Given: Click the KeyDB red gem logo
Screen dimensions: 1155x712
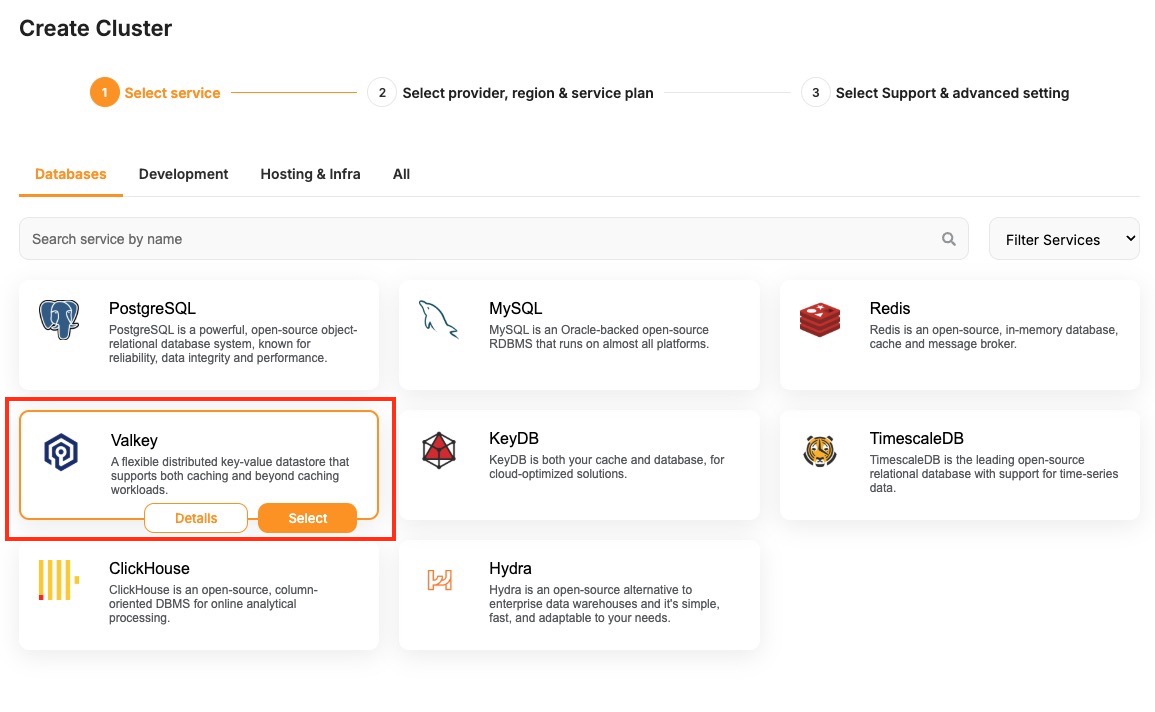Looking at the screenshot, I should click(x=439, y=450).
